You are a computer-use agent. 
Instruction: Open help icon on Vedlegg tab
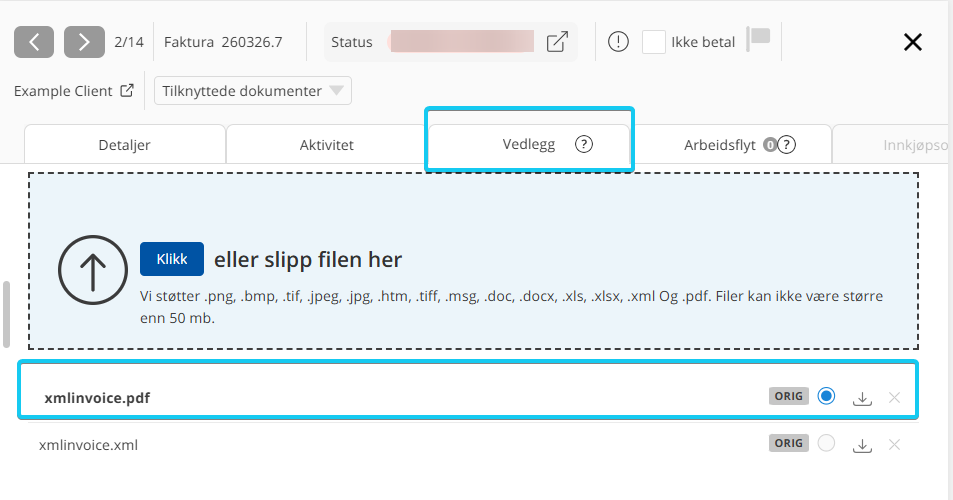pos(583,144)
